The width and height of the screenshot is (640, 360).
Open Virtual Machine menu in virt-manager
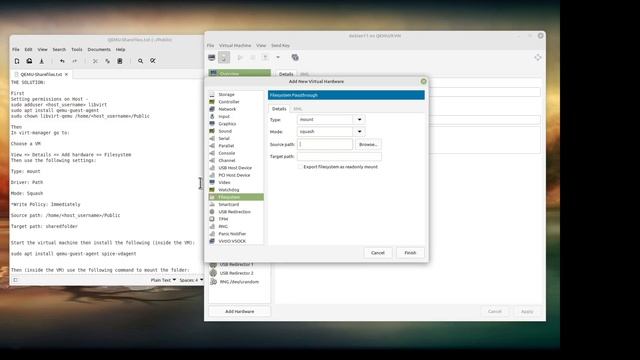click(235, 45)
